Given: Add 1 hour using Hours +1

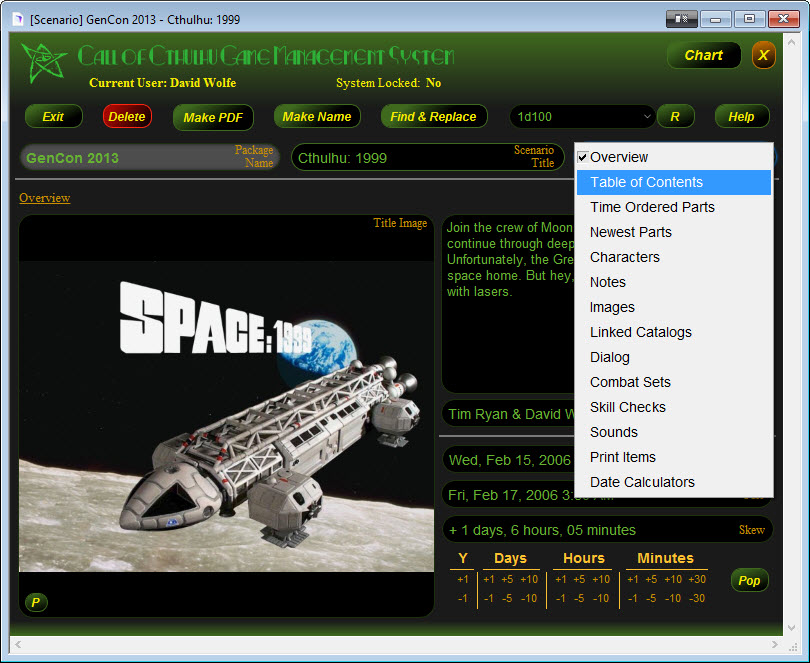Looking at the screenshot, I should pos(561,579).
